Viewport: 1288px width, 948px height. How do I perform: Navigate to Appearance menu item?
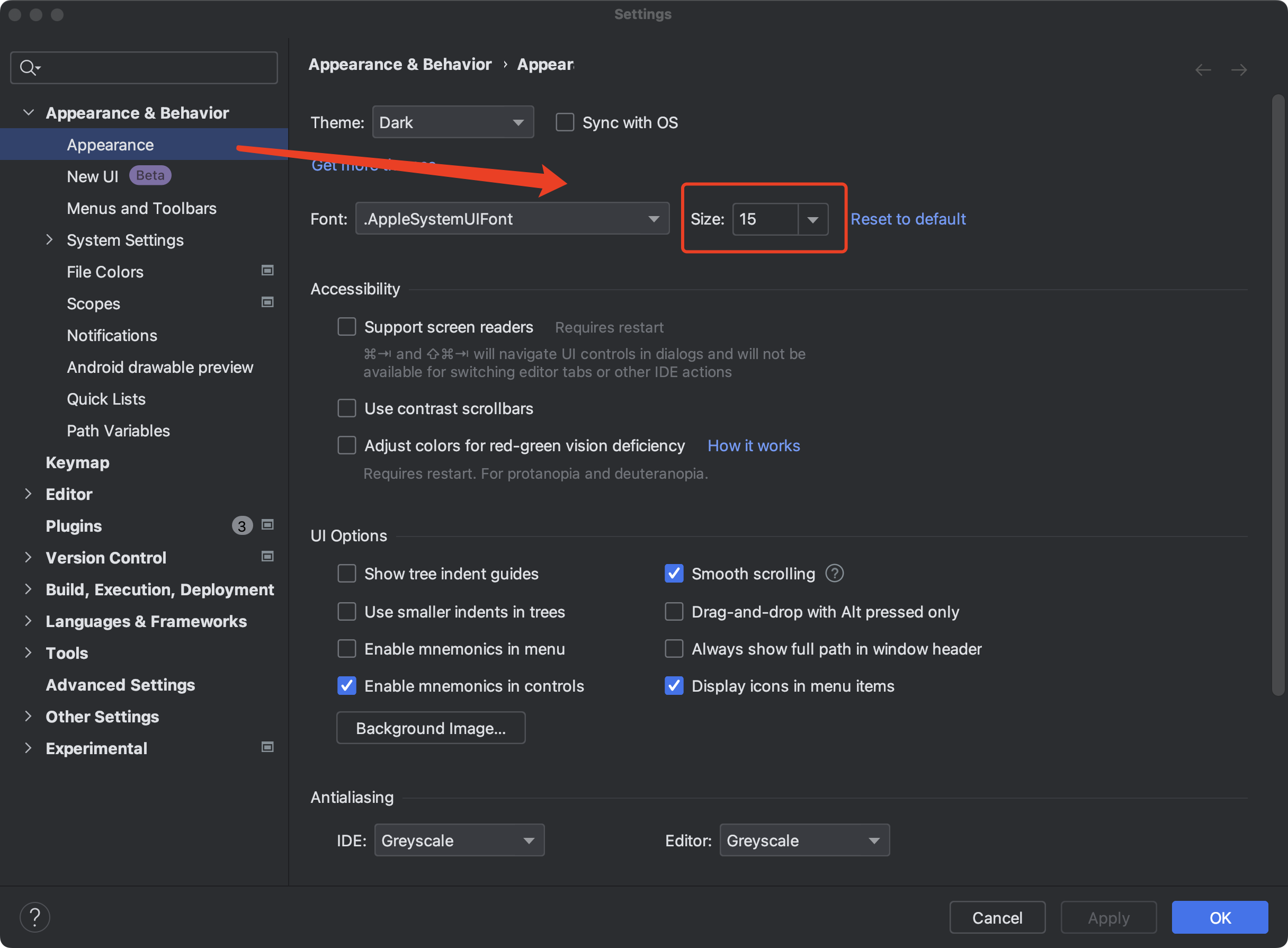click(x=110, y=144)
